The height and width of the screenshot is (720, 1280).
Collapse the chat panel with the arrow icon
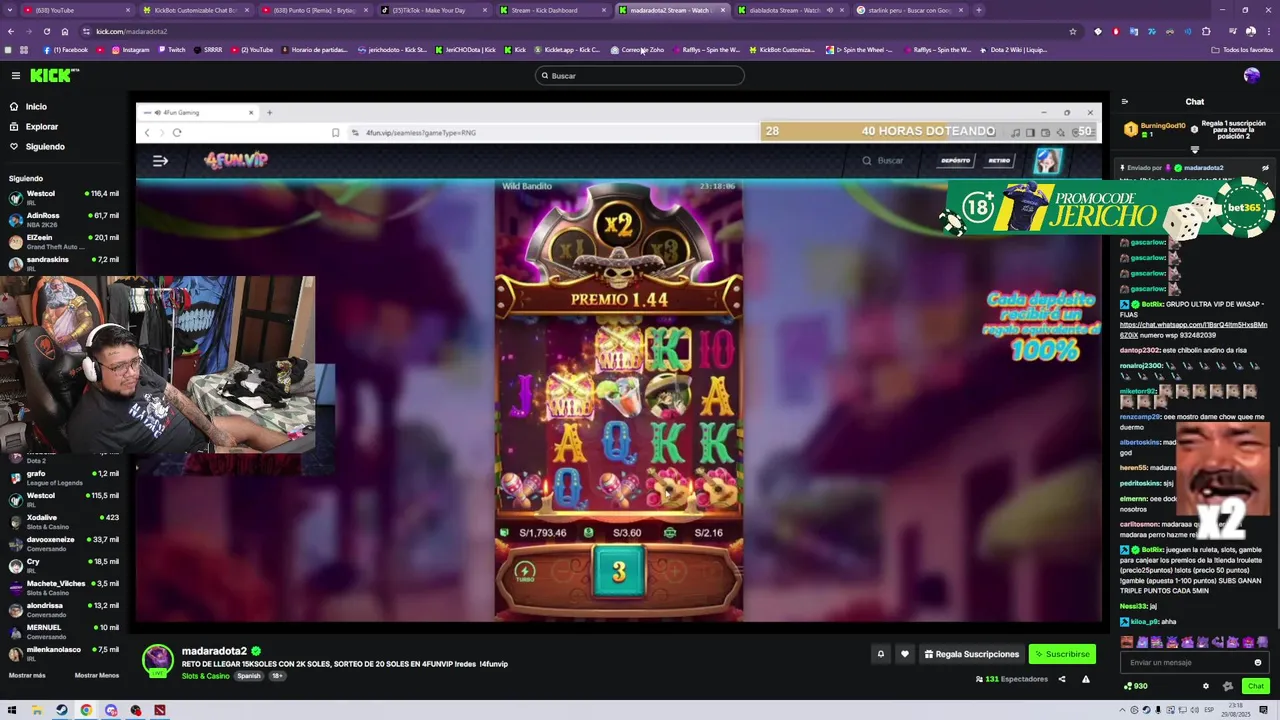click(x=1125, y=102)
